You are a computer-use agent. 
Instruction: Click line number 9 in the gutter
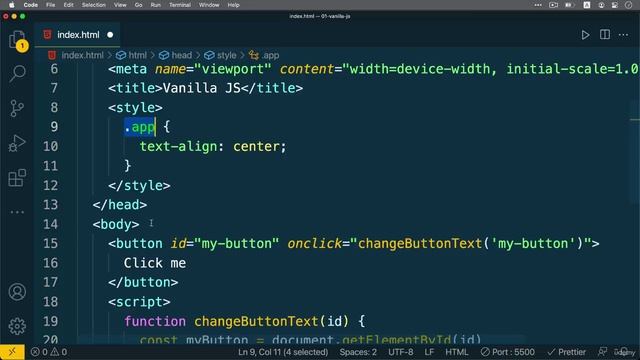click(x=54, y=127)
